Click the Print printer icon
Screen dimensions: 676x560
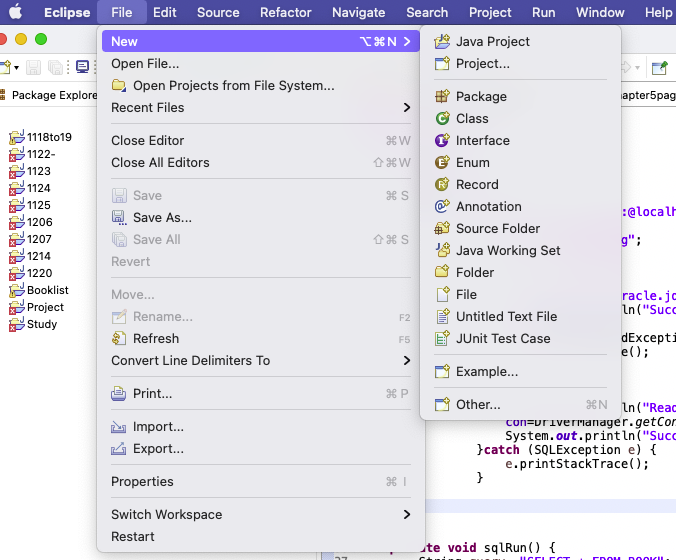pyautogui.click(x=119, y=393)
